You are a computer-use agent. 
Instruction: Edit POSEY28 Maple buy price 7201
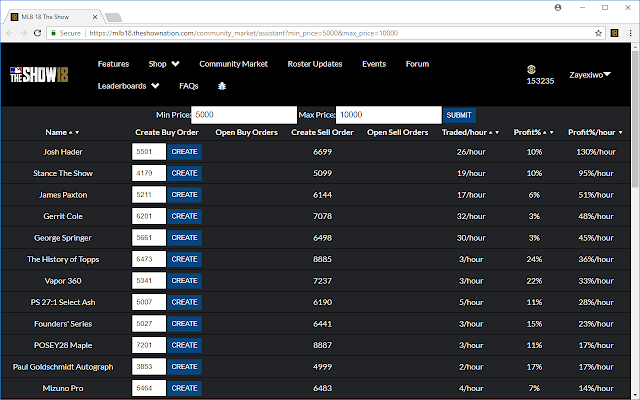pos(149,345)
